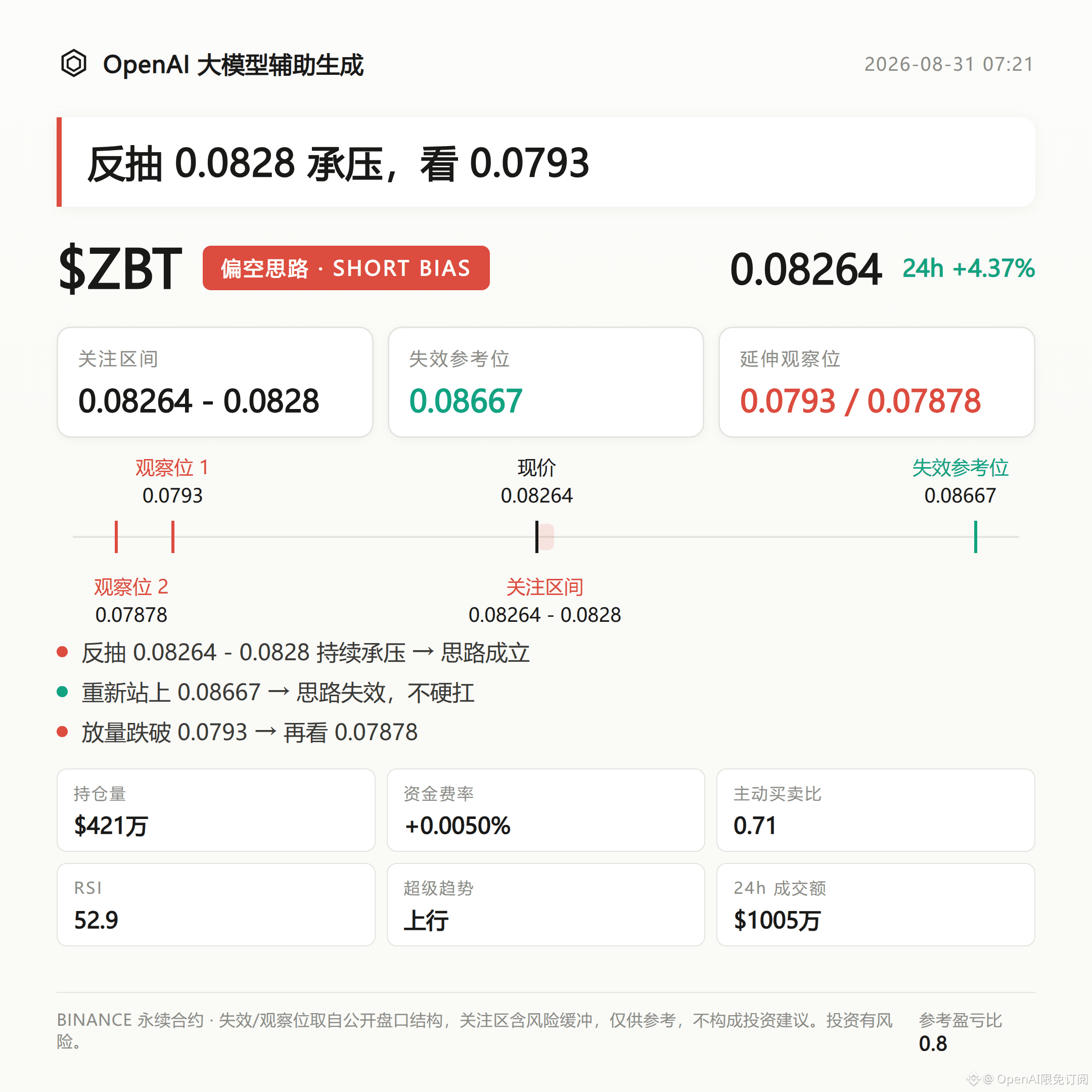Click the bullet "放量跌破 0.0793 → 再看 0.07878"
The height and width of the screenshot is (1092, 1092).
238,732
